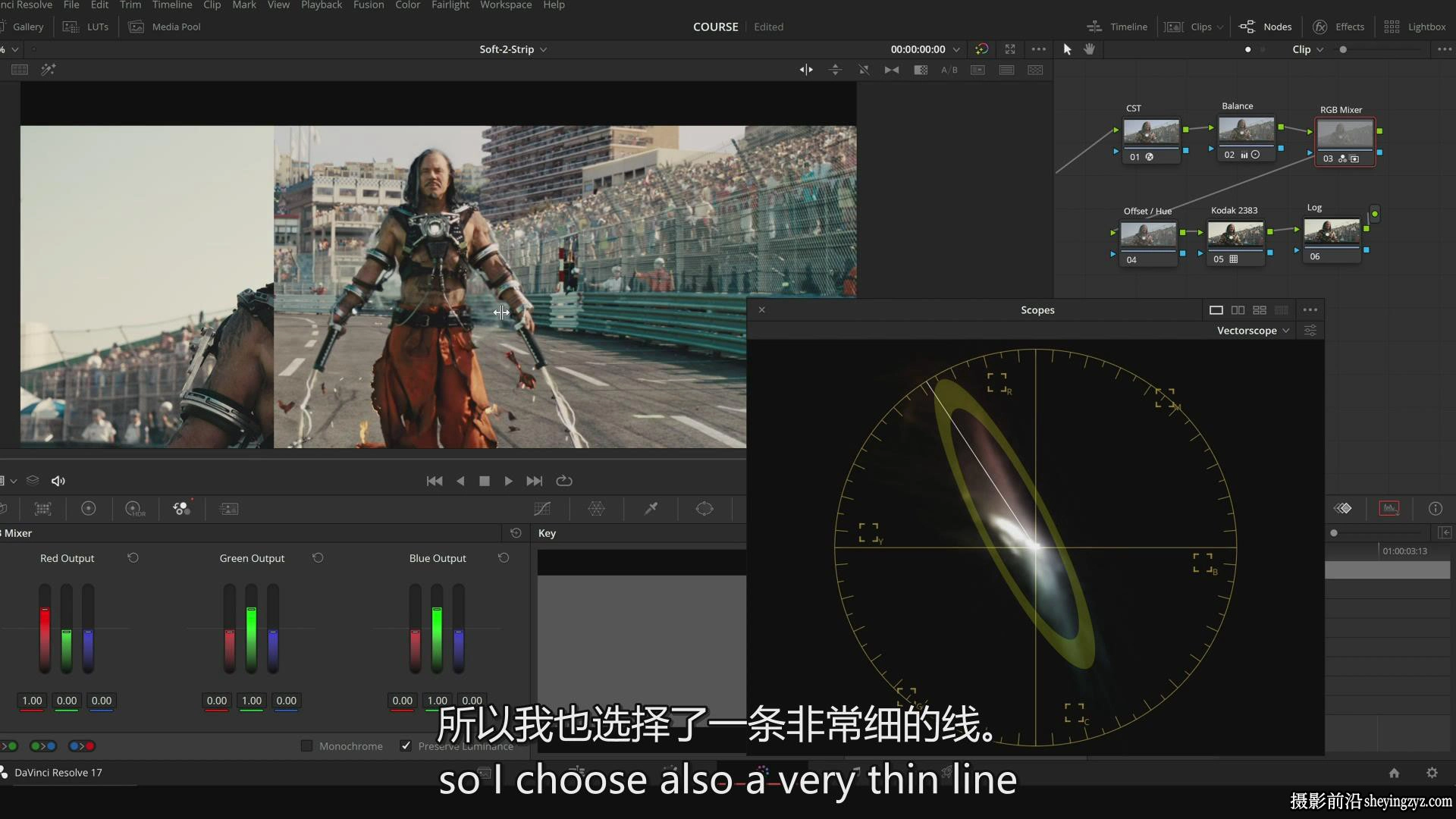Open the Soft-2-Strip timeline dropdown
Screen dimensions: 1456x819
tap(513, 49)
